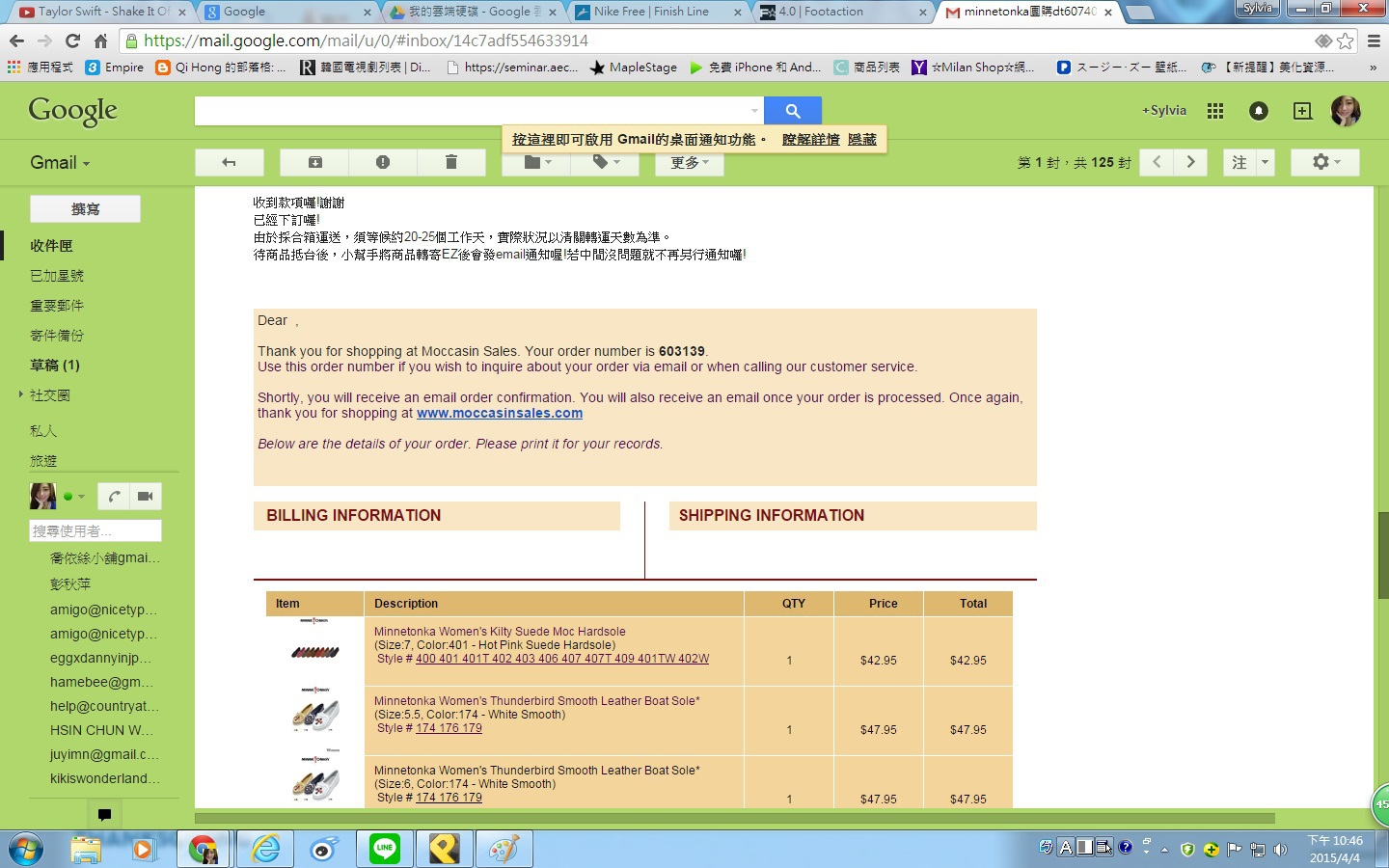Image resolution: width=1389 pixels, height=868 pixels.
Task: Open the Settings gear menu
Action: coord(1325,162)
